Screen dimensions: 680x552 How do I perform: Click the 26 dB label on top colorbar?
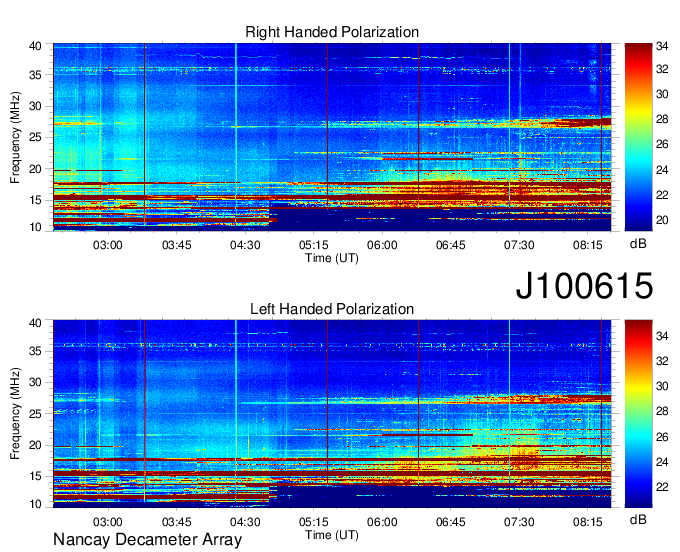coord(662,144)
